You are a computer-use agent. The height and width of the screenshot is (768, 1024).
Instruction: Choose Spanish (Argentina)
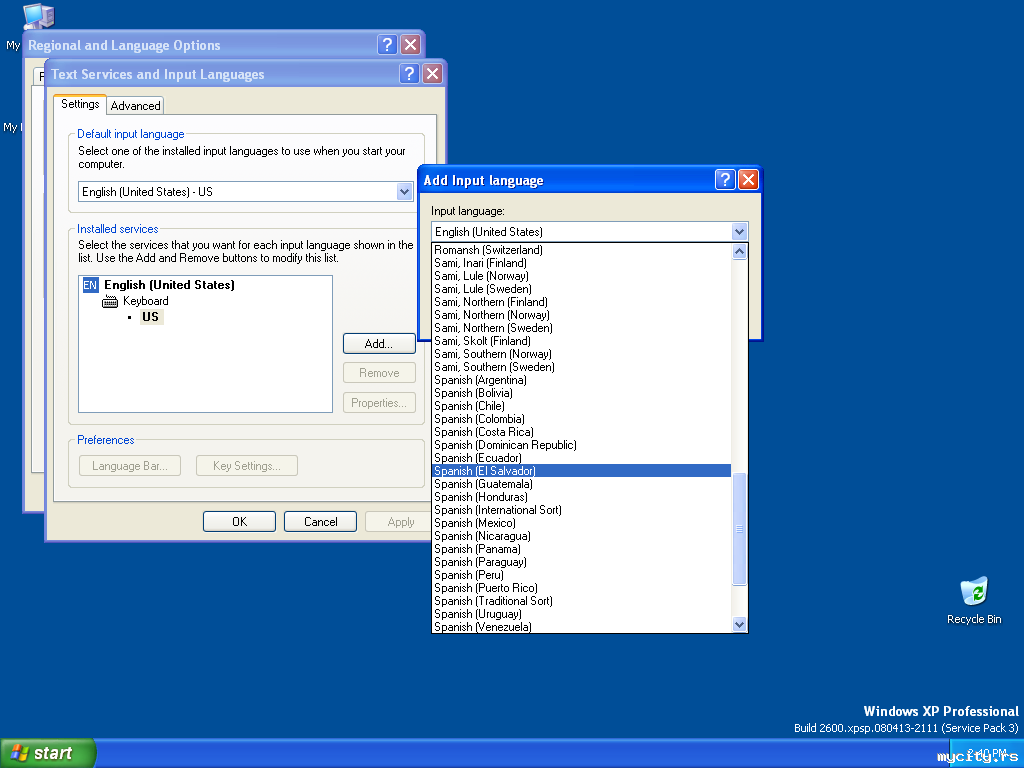click(581, 380)
